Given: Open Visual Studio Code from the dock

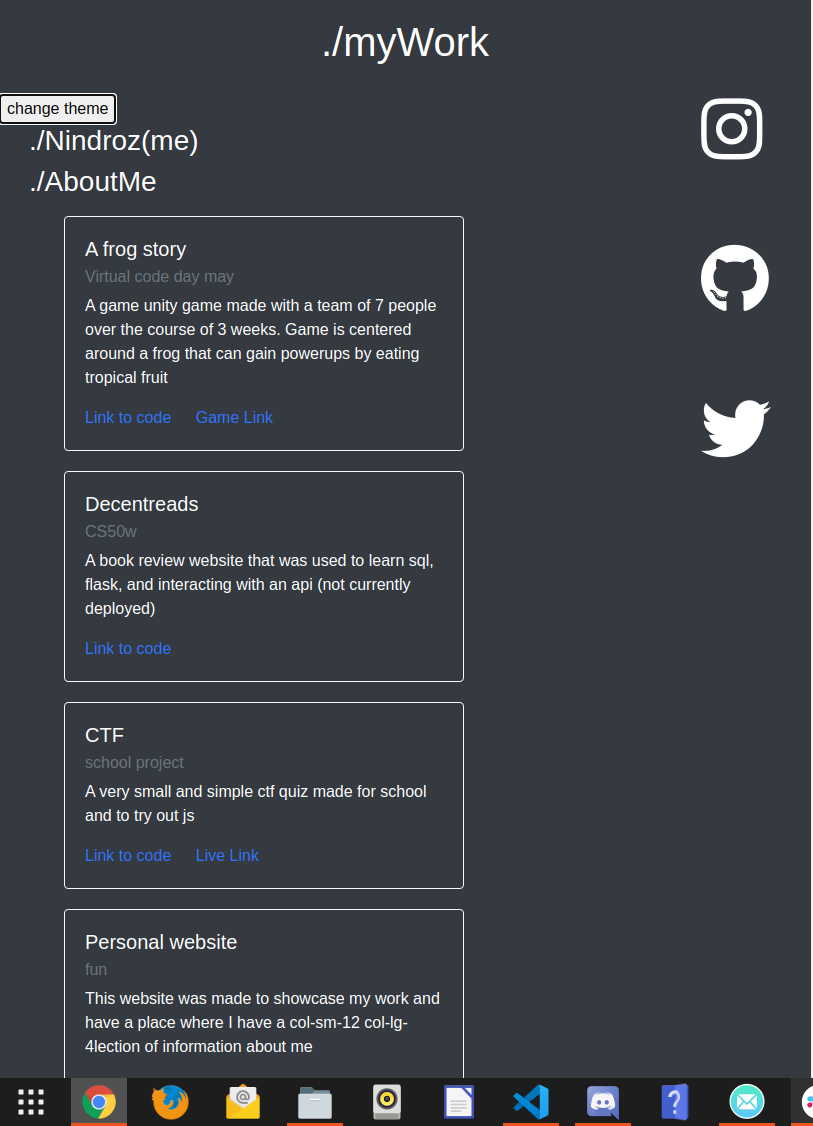Looking at the screenshot, I should [x=531, y=1102].
